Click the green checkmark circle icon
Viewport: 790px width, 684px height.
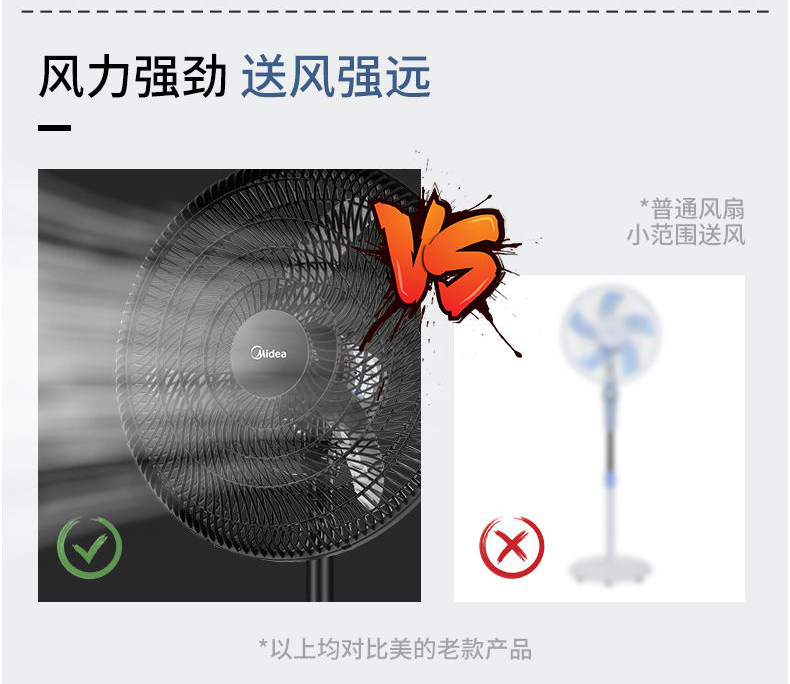coord(89,547)
